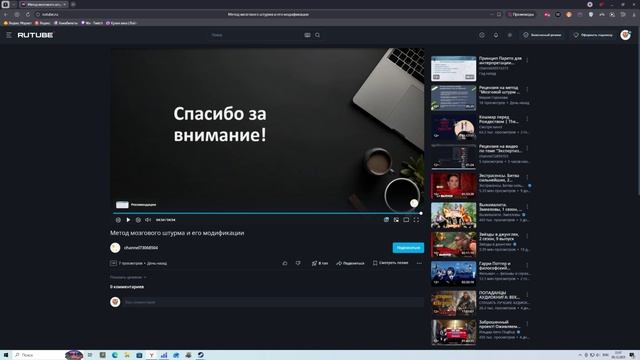Open the notifications bell in header
Viewport: 640px width, 360px height.
click(x=496, y=35)
